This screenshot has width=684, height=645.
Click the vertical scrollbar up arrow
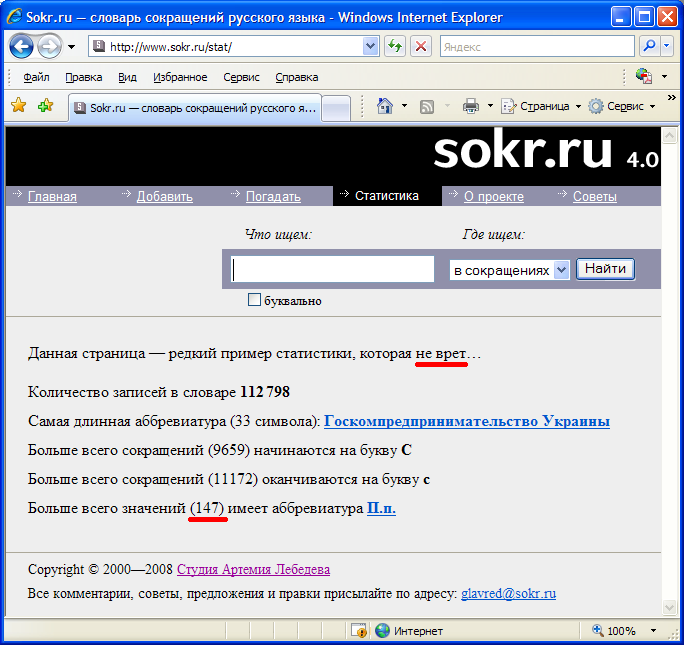click(669, 135)
